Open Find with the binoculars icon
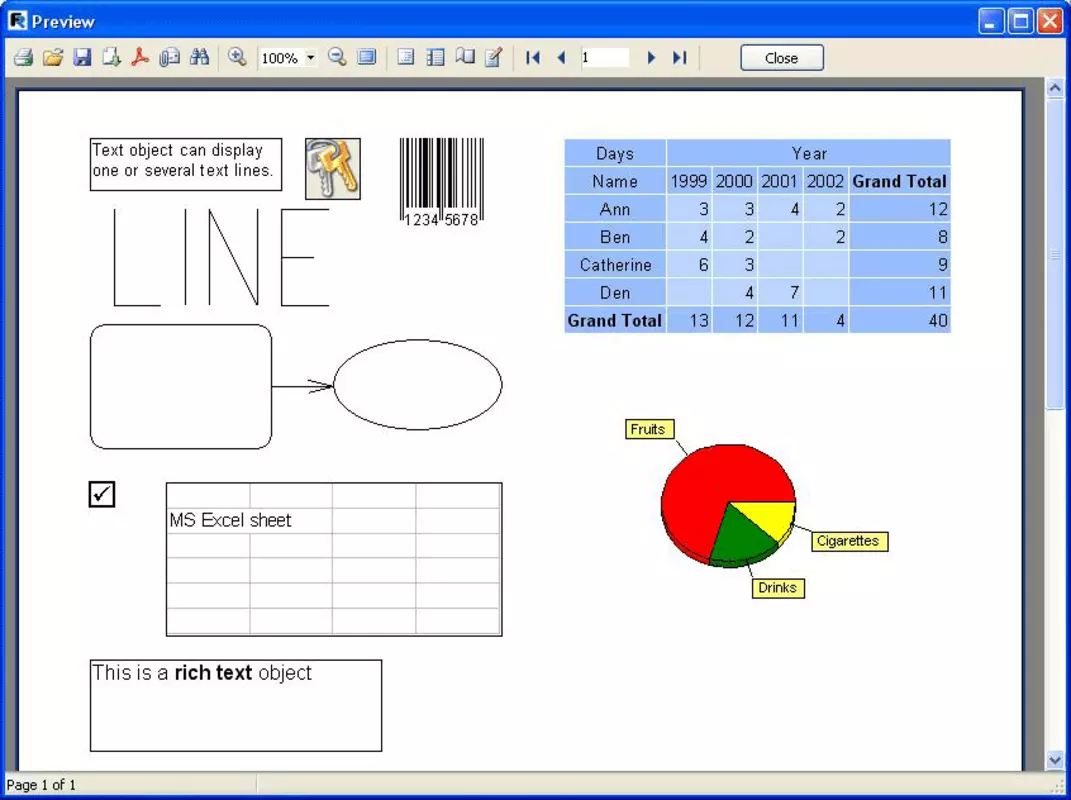1071x800 pixels. coord(199,57)
